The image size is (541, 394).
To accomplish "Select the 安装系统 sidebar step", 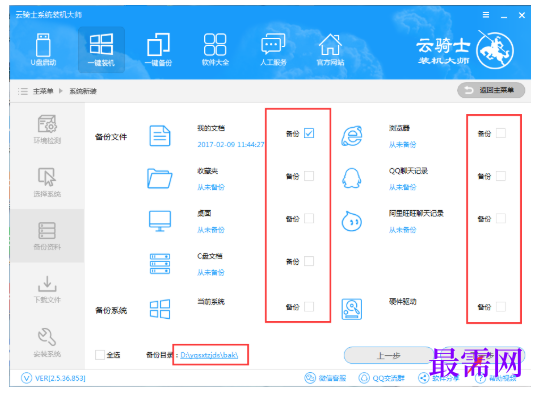I will [x=47, y=342].
